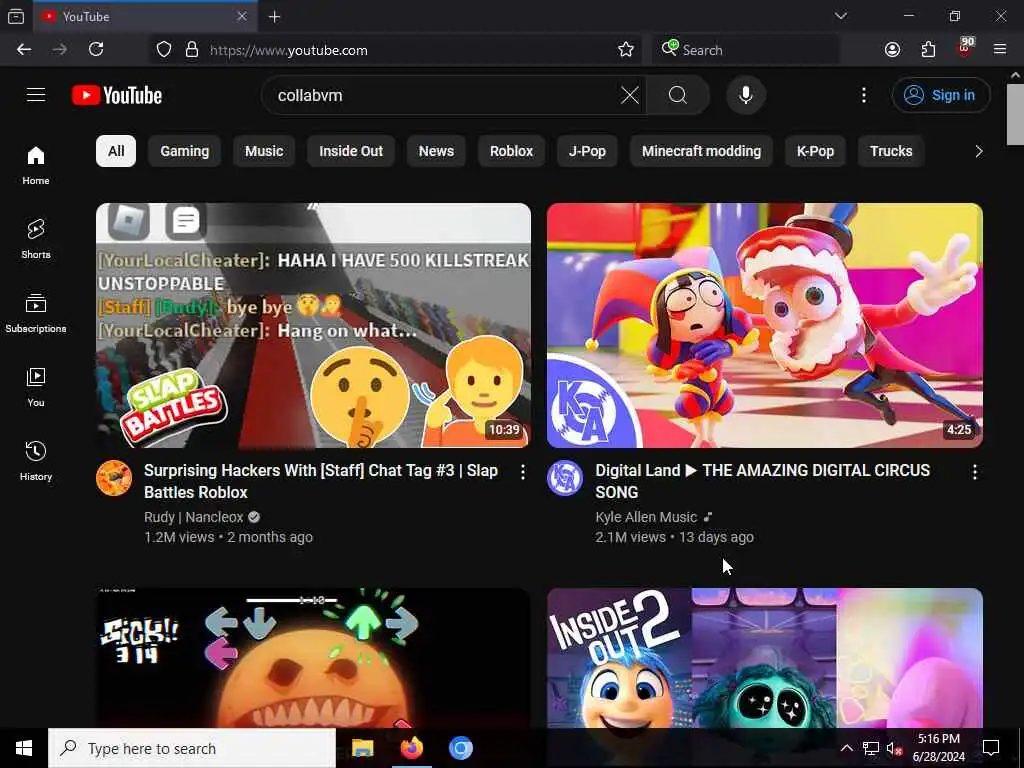
Task: Open YouTube settings three-dot menu
Action: [x=863, y=95]
